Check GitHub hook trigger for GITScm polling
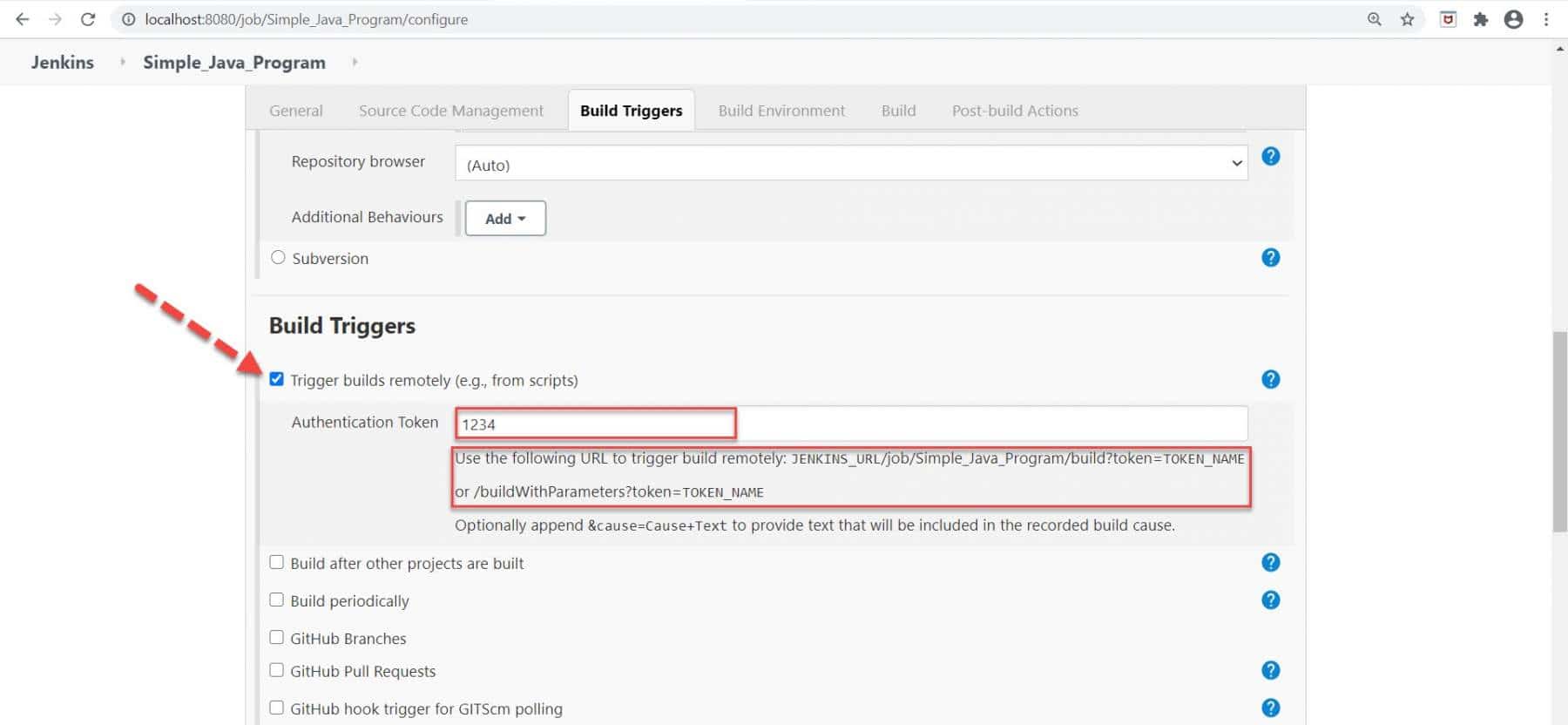Screen dimensions: 1568x725 (276, 708)
